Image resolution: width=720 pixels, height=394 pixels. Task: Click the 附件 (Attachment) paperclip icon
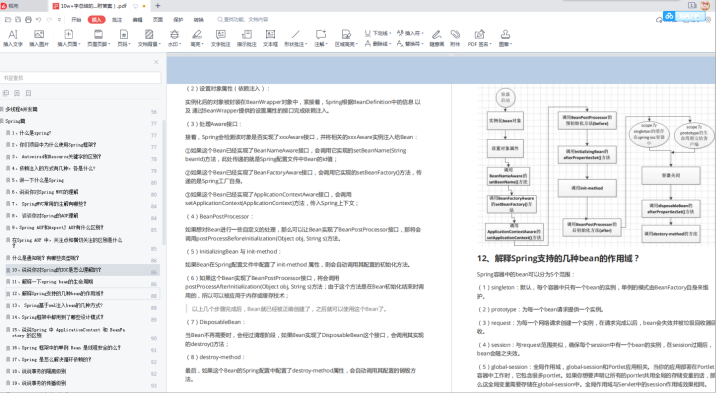pyautogui.click(x=455, y=38)
